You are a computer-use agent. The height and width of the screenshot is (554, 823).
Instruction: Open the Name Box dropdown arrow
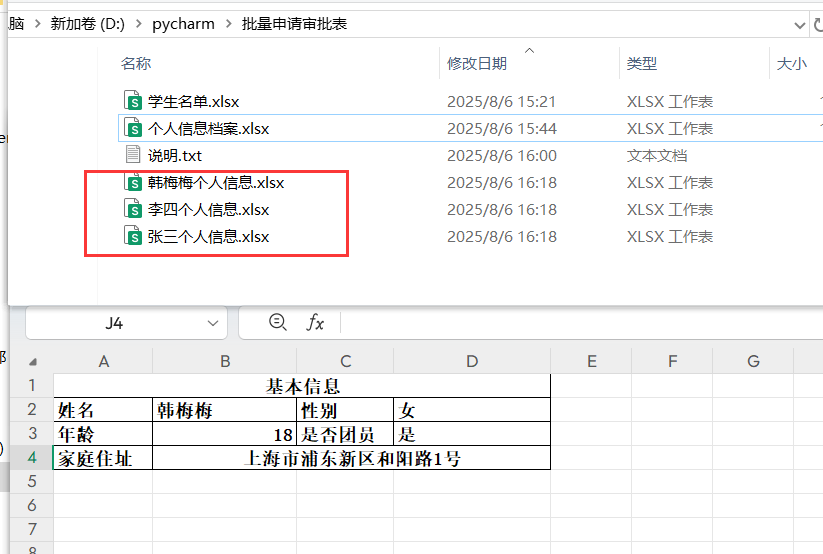(x=213, y=323)
